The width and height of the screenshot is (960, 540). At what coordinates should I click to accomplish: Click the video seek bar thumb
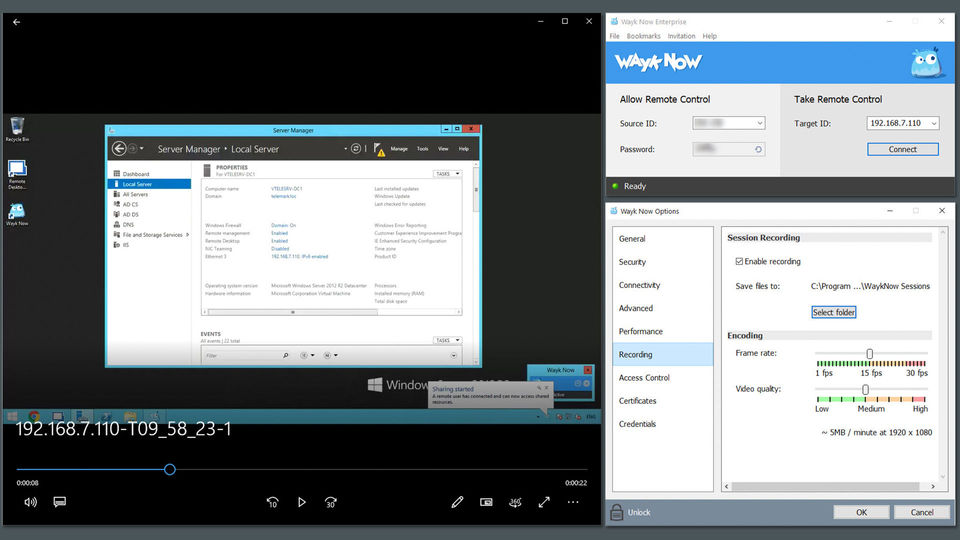tap(170, 470)
